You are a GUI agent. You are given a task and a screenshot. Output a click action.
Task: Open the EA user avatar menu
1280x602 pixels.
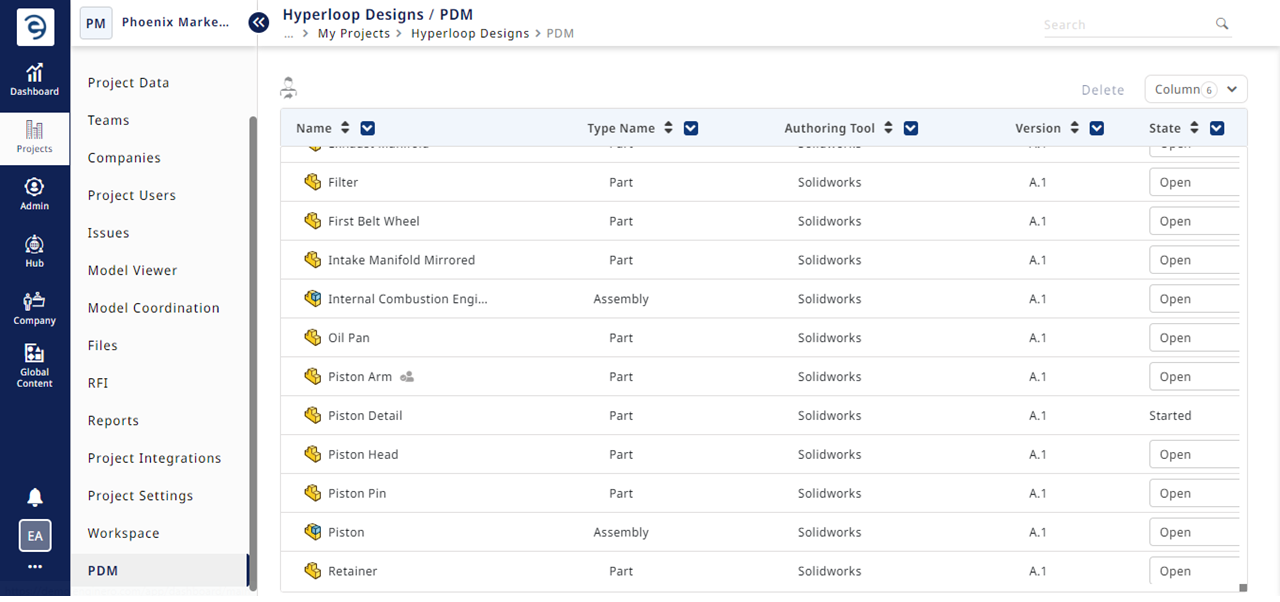[35, 536]
